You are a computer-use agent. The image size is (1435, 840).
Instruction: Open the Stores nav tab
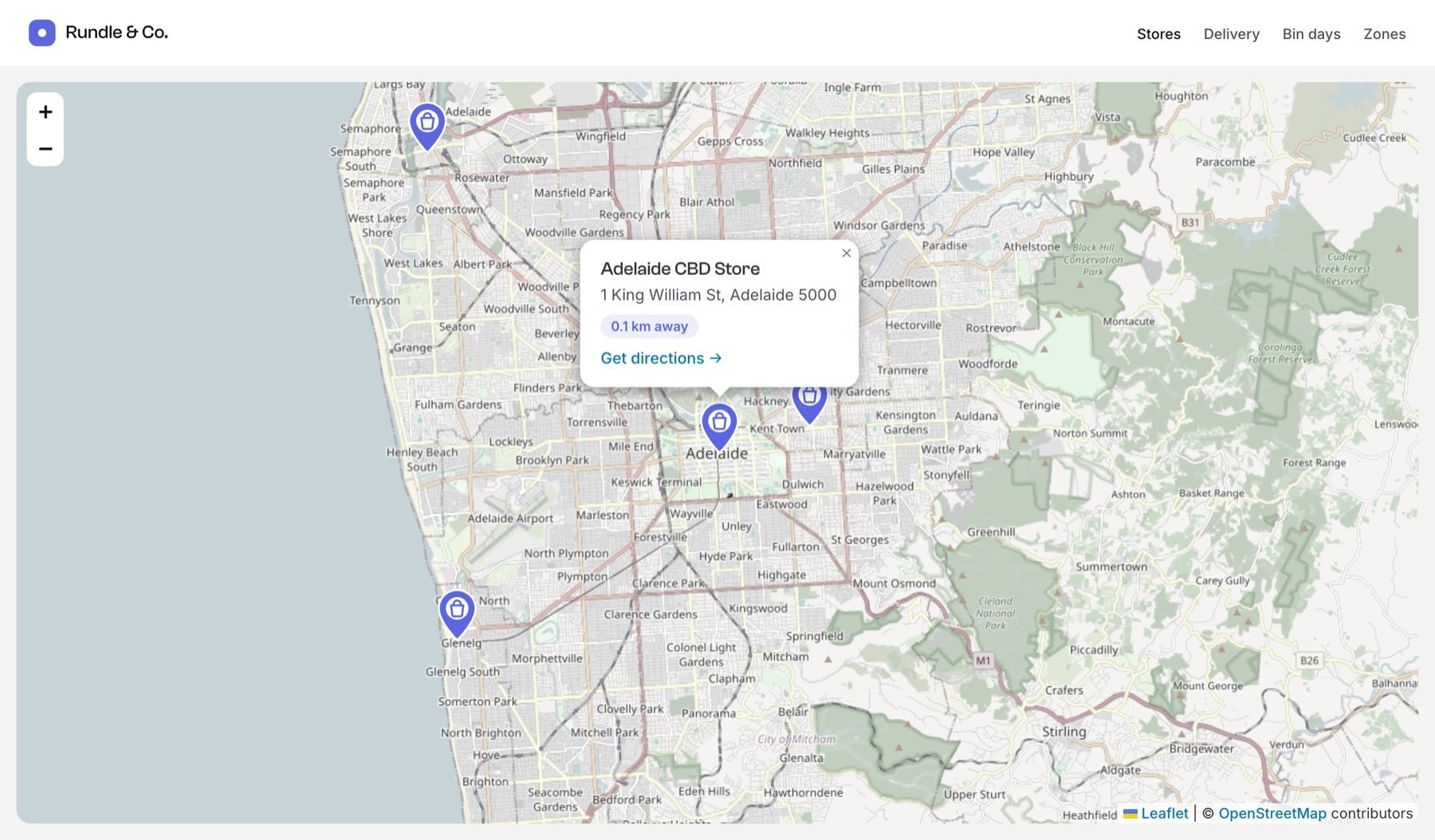(1158, 34)
